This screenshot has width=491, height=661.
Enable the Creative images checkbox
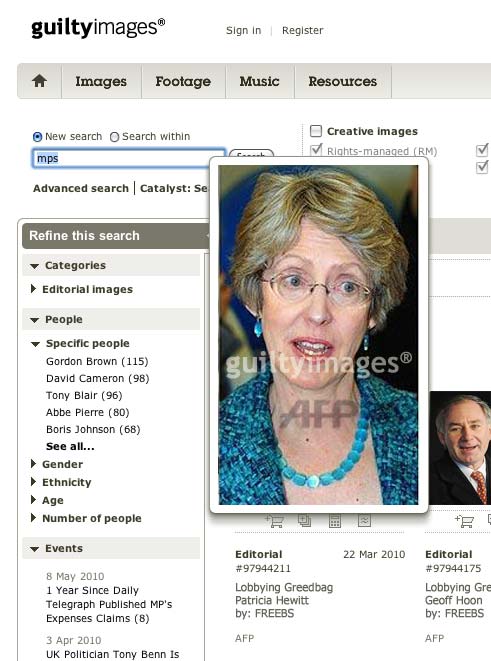pyautogui.click(x=316, y=131)
